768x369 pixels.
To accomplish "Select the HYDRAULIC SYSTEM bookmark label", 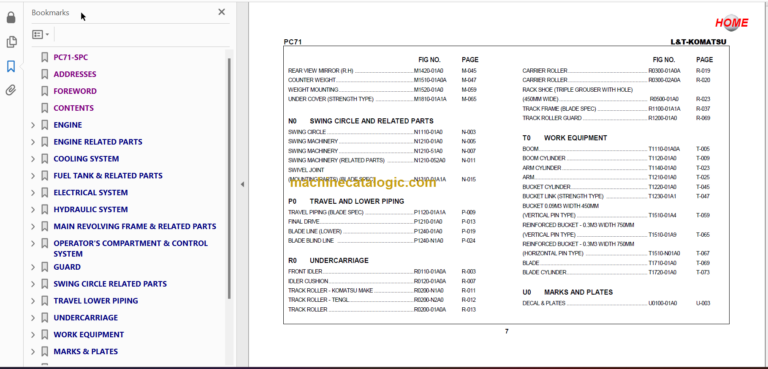I will (x=91, y=210).
